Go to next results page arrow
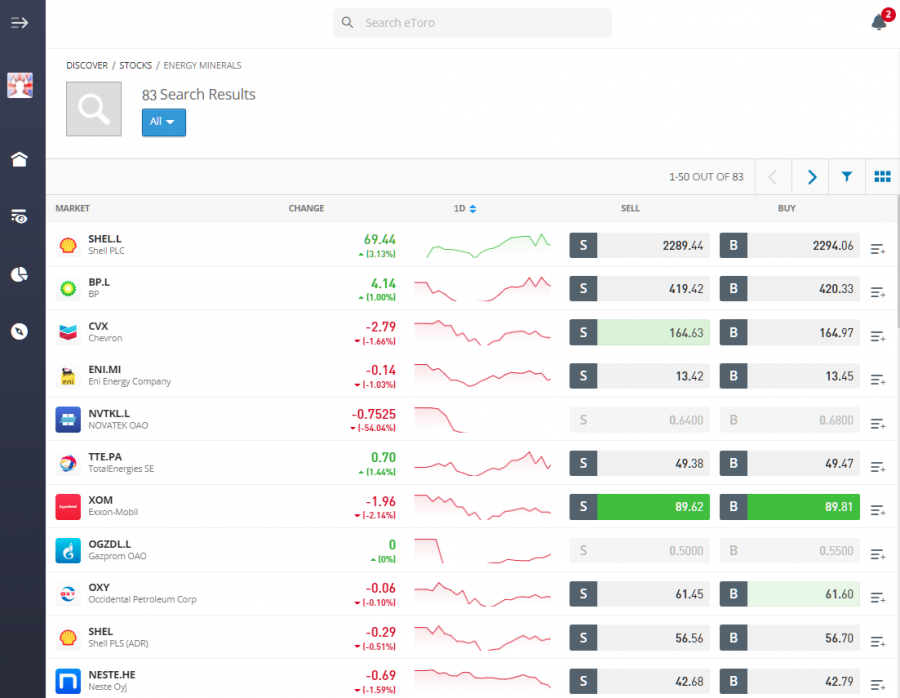 pos(811,177)
